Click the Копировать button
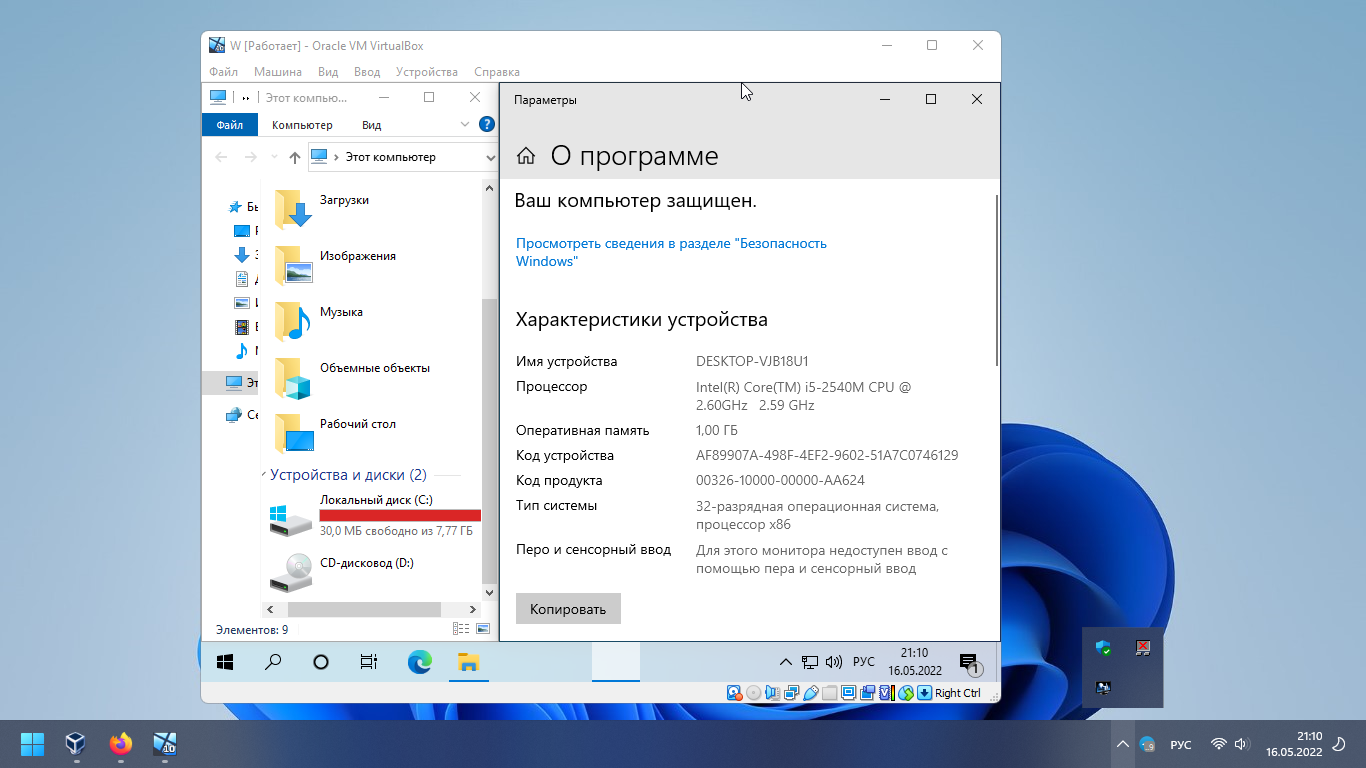The image size is (1366, 768). click(568, 609)
